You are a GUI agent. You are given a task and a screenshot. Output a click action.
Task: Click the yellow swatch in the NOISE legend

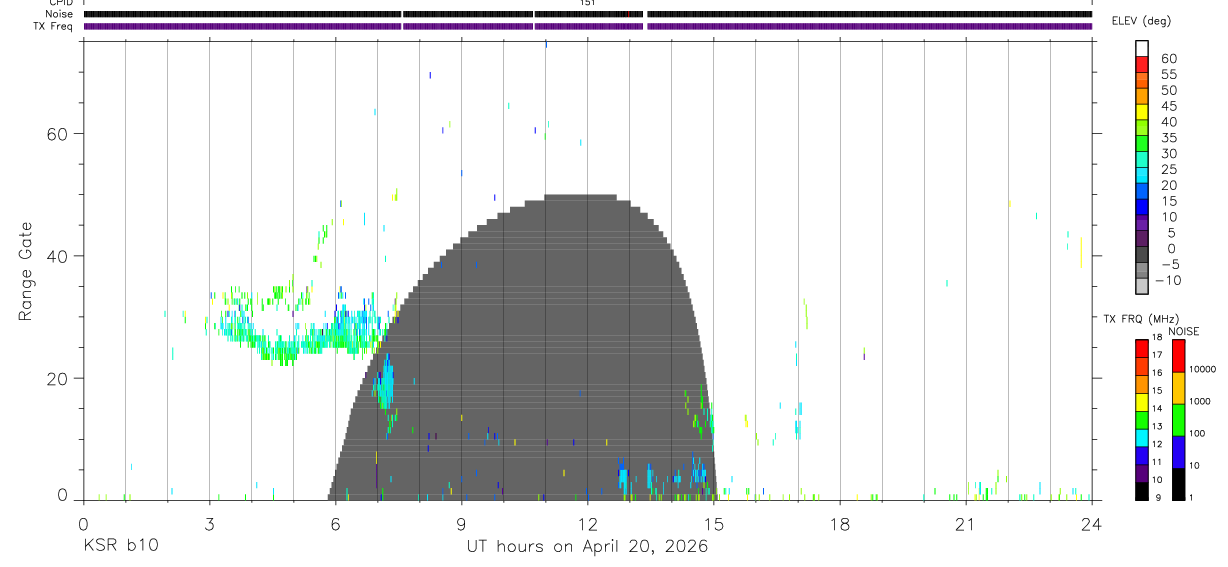pos(1178,388)
